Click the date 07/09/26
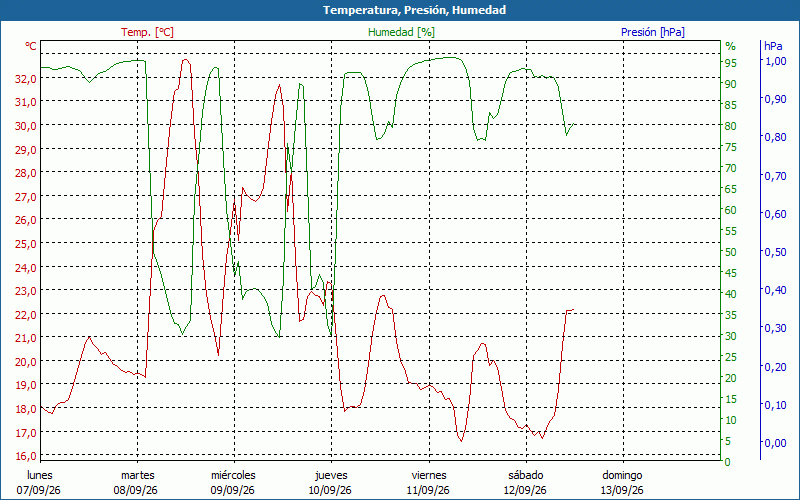 38,490
